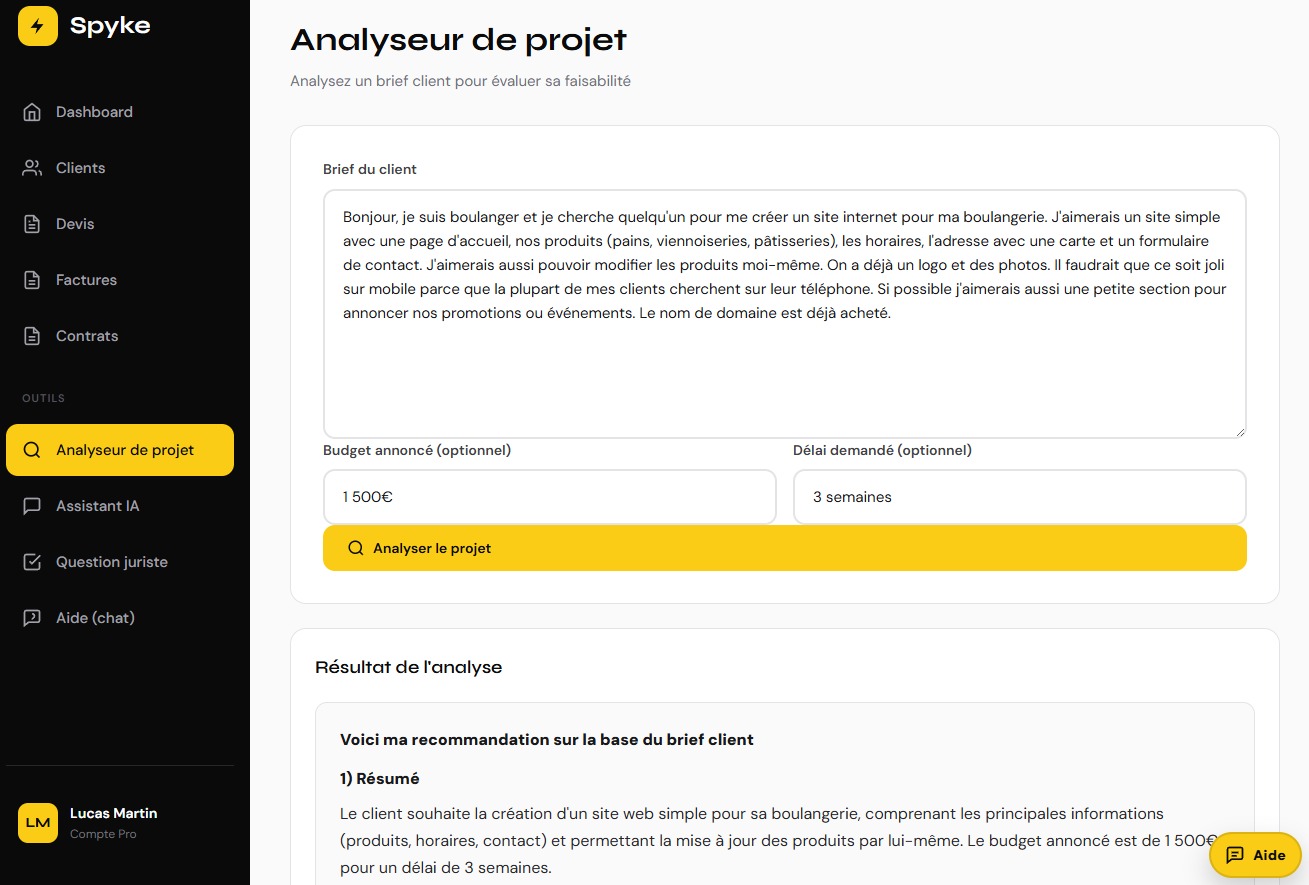1309x885 pixels.
Task: Focus the Délai demandé input field
Action: pyautogui.click(x=1019, y=497)
